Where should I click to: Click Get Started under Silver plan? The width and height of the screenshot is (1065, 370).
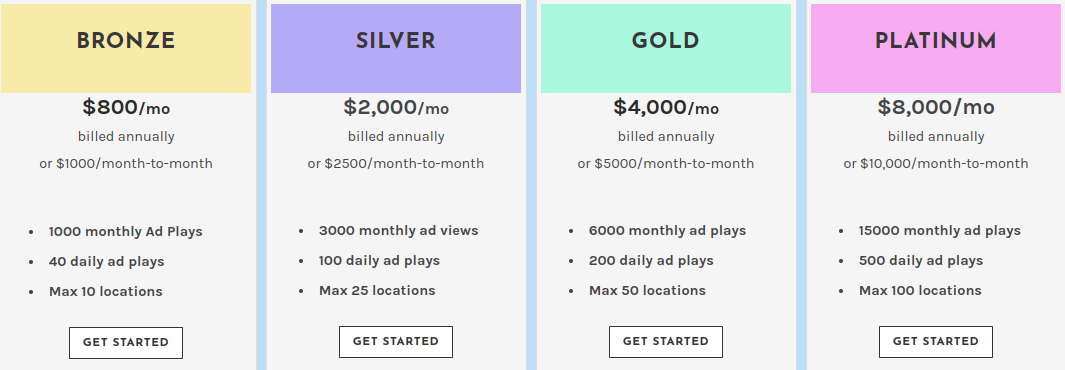click(x=396, y=341)
